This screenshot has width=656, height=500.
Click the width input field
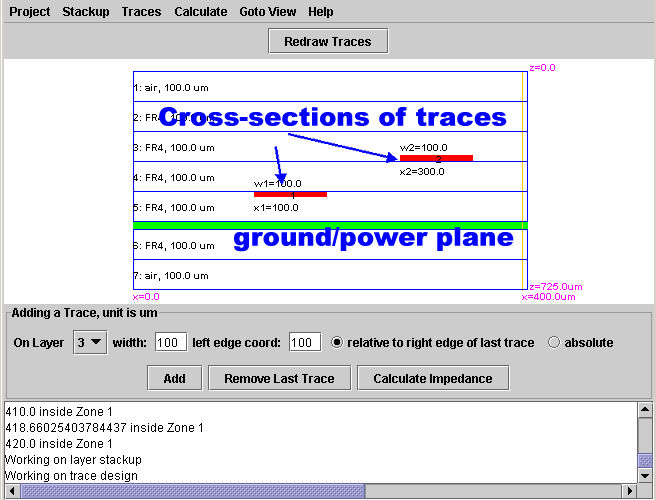[x=171, y=342]
